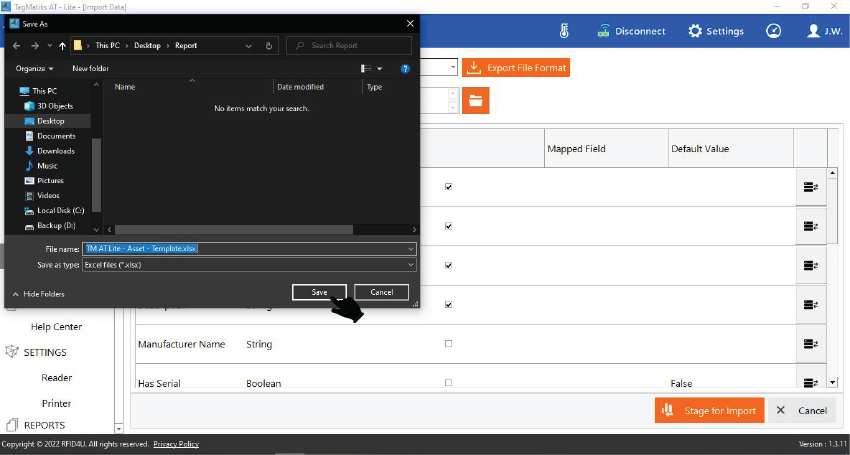Expand the Save as type dropdown
850x455 pixels.
coord(411,265)
